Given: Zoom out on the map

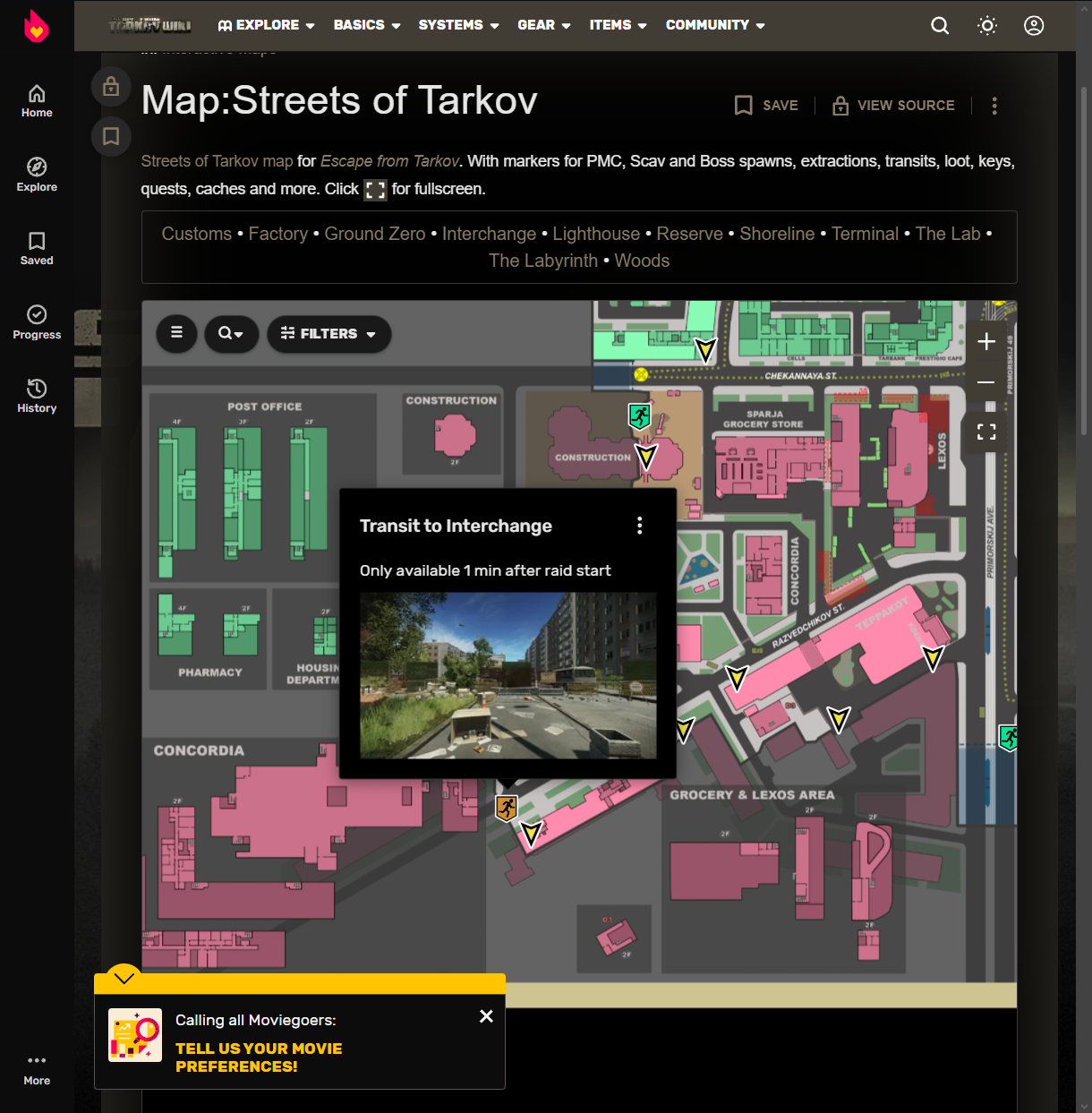Looking at the screenshot, I should point(986,382).
